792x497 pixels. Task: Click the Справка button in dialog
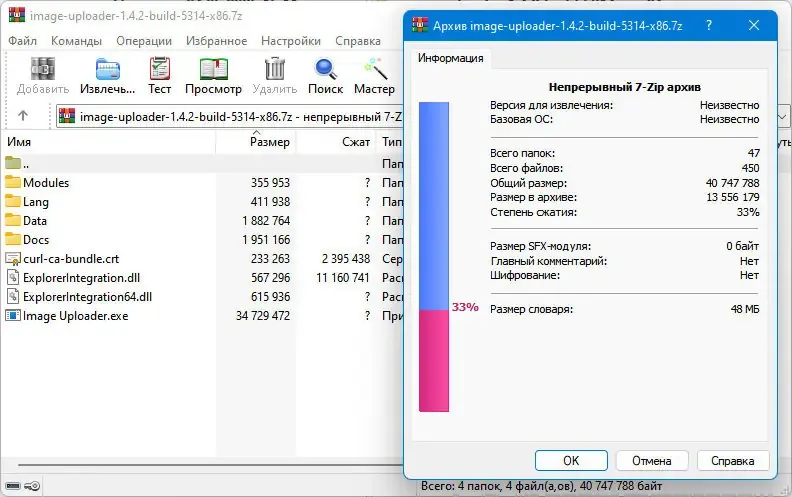click(733, 461)
